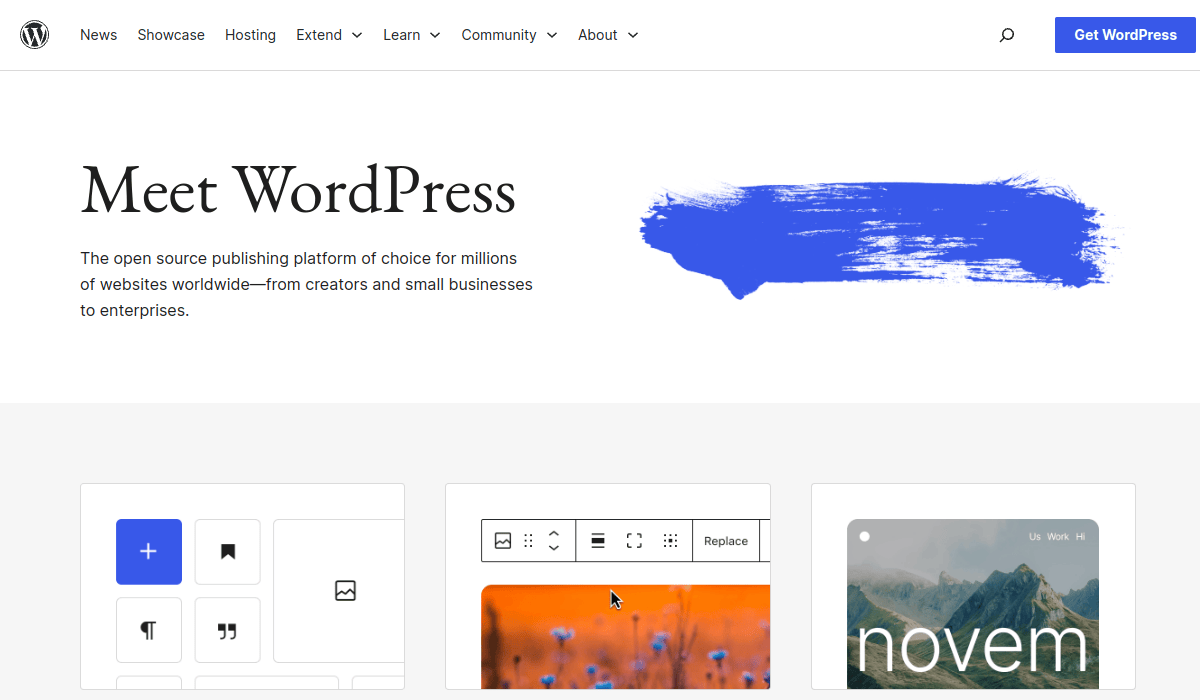Open the News menu item
1200x700 pixels.
pos(99,35)
